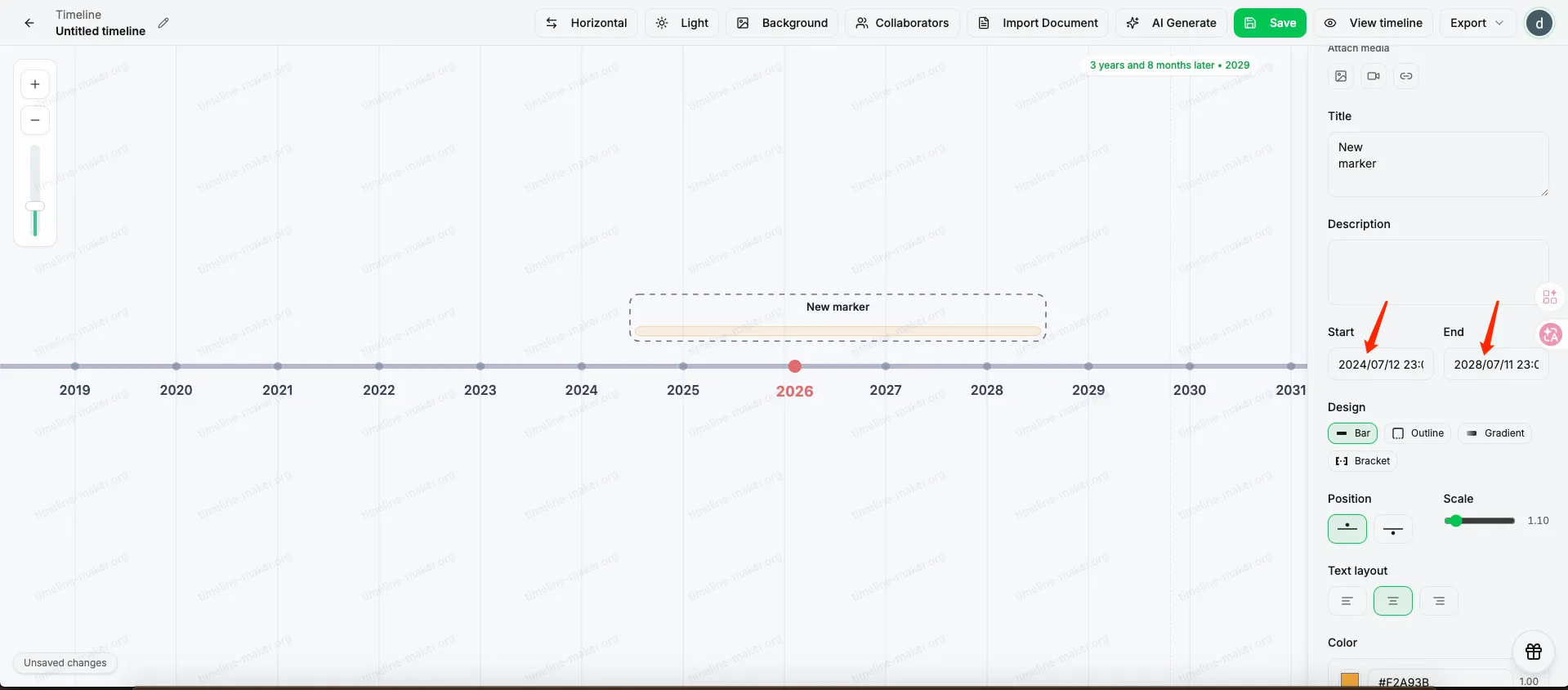Viewport: 1568px width, 690px height.
Task: Open the user avatar 'd' menu
Action: click(x=1539, y=23)
